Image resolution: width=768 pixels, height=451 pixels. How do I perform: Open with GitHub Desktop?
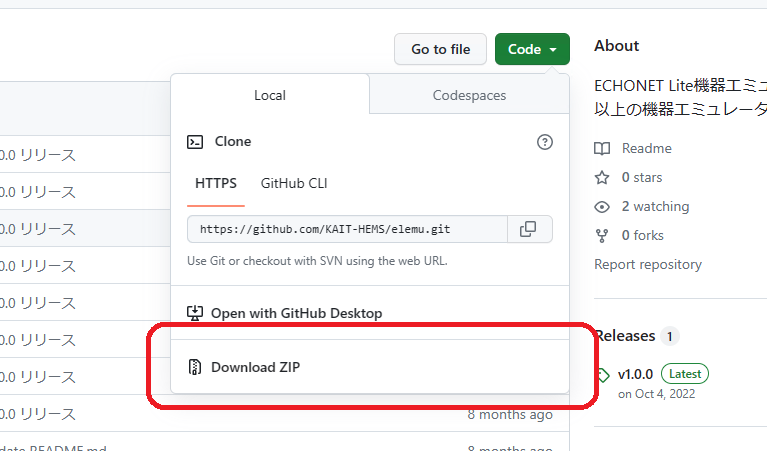point(296,313)
